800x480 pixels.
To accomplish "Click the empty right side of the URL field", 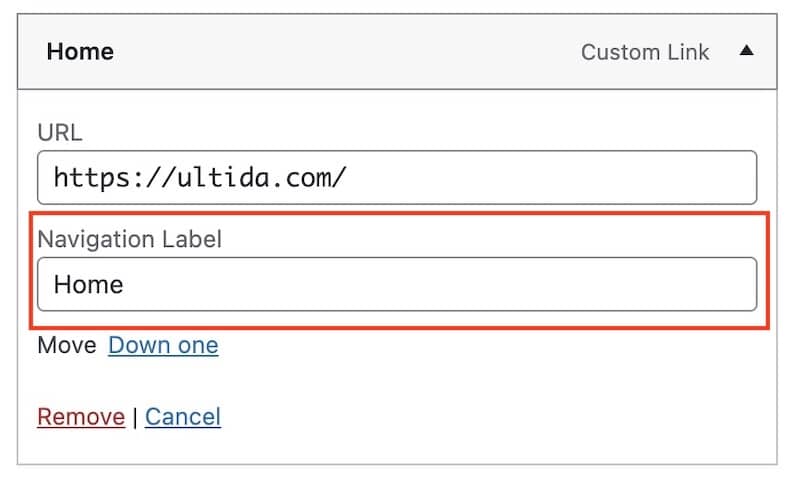I will [551, 178].
